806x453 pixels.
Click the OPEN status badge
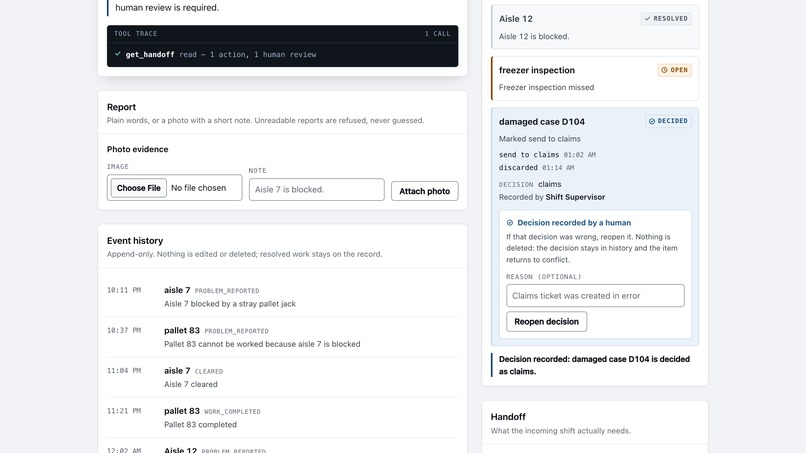(x=674, y=70)
